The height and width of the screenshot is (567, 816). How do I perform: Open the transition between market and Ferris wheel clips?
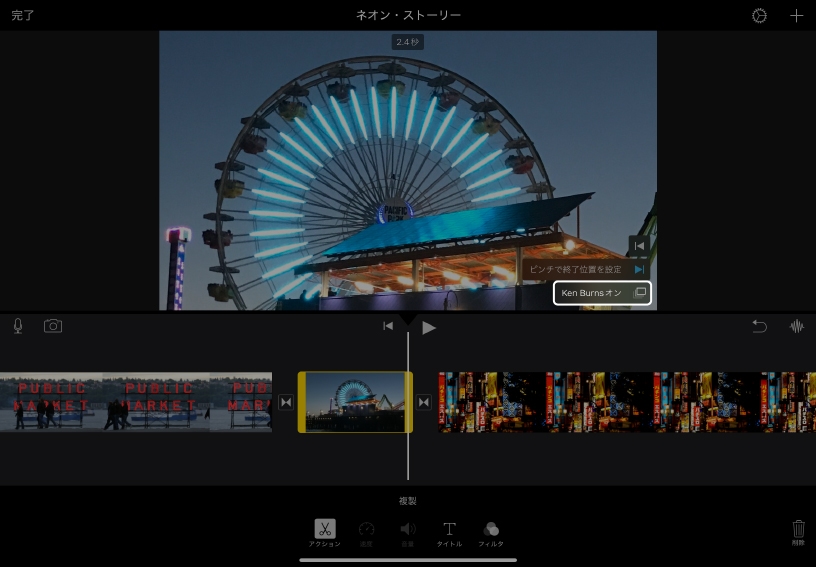[x=285, y=402]
